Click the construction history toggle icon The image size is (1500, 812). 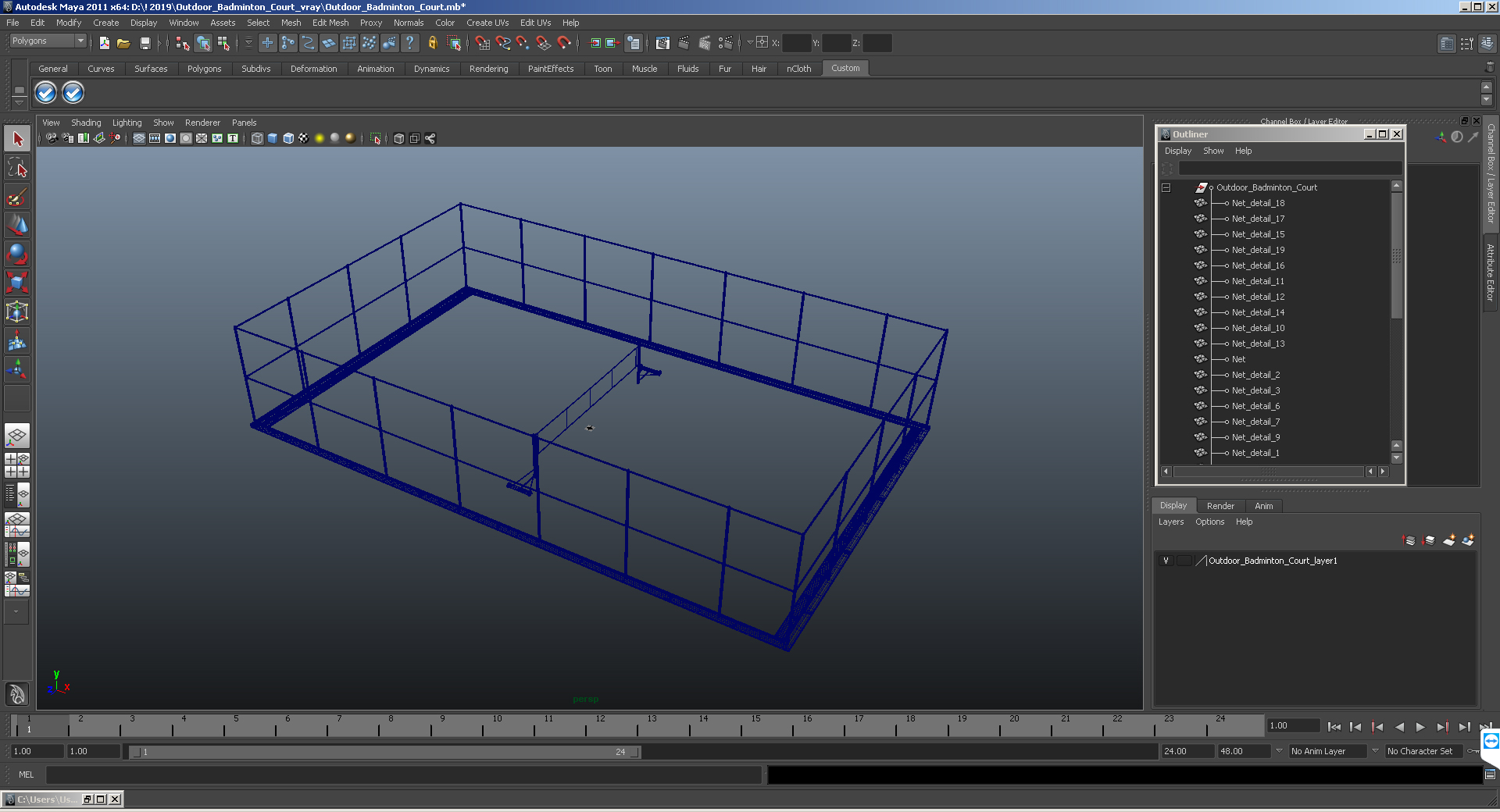pos(634,43)
